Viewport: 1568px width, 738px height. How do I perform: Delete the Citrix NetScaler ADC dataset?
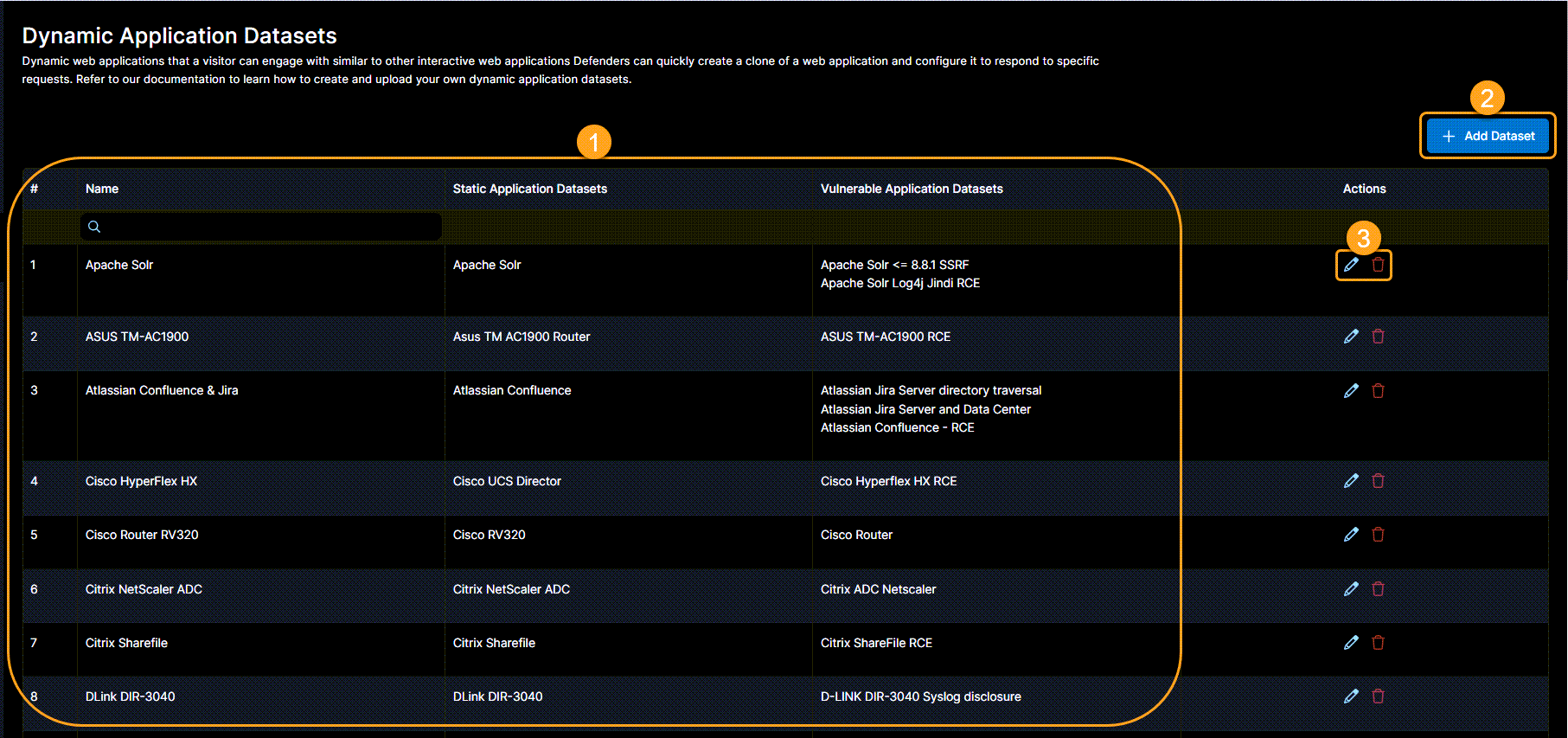[1379, 589]
